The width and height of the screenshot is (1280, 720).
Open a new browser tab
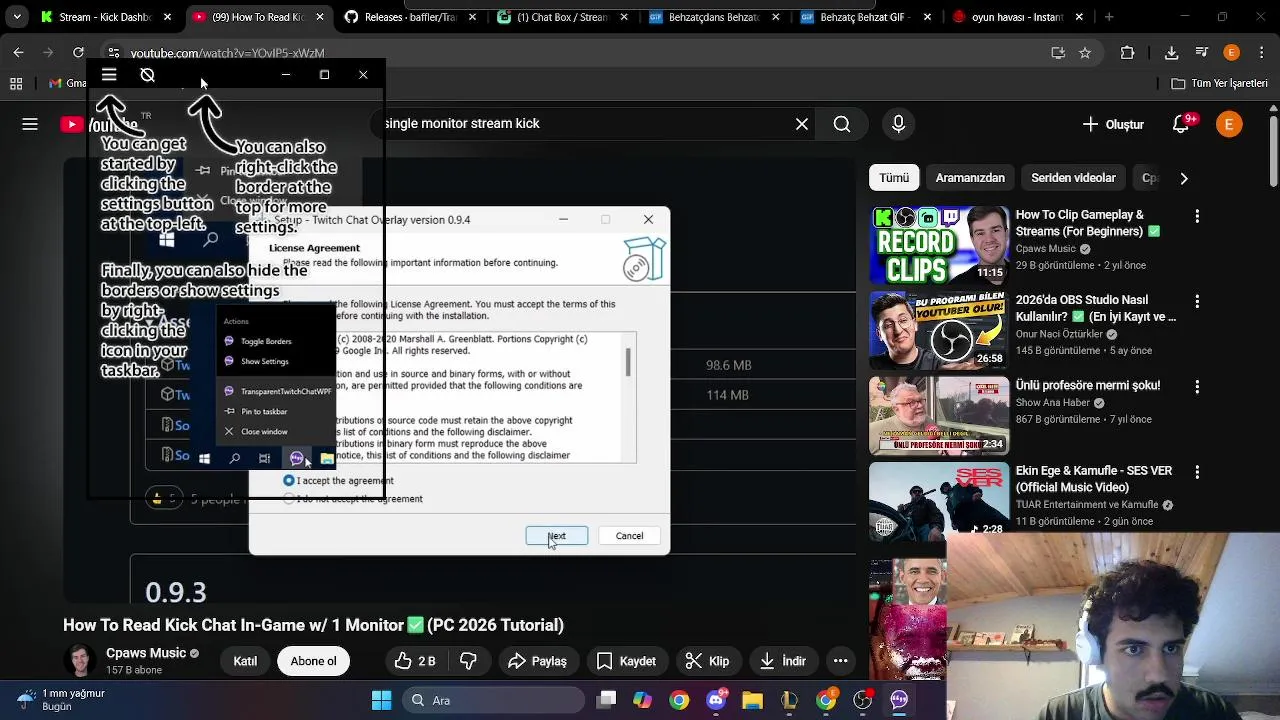point(1108,17)
